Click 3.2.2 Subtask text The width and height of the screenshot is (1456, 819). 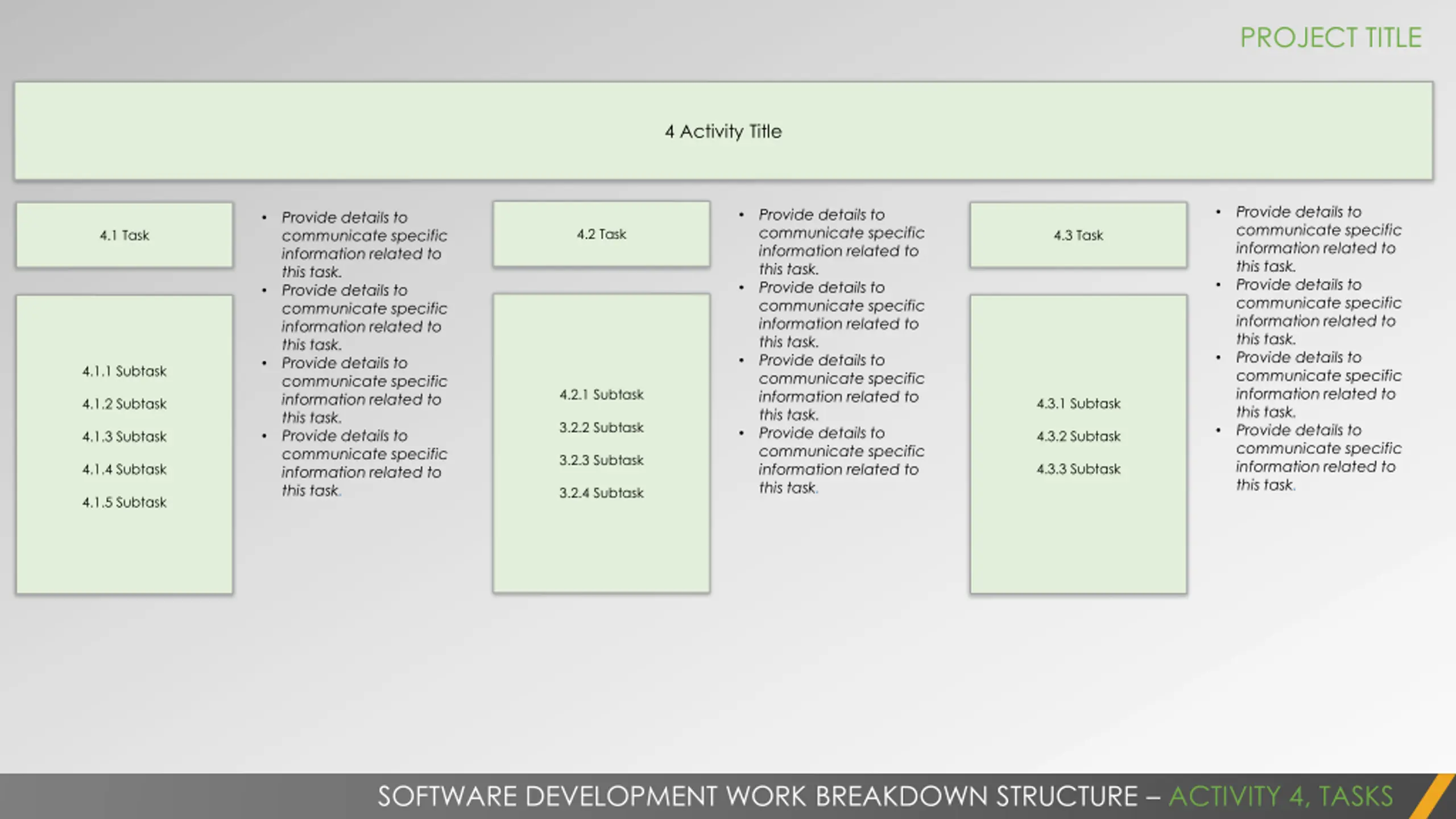click(x=601, y=427)
